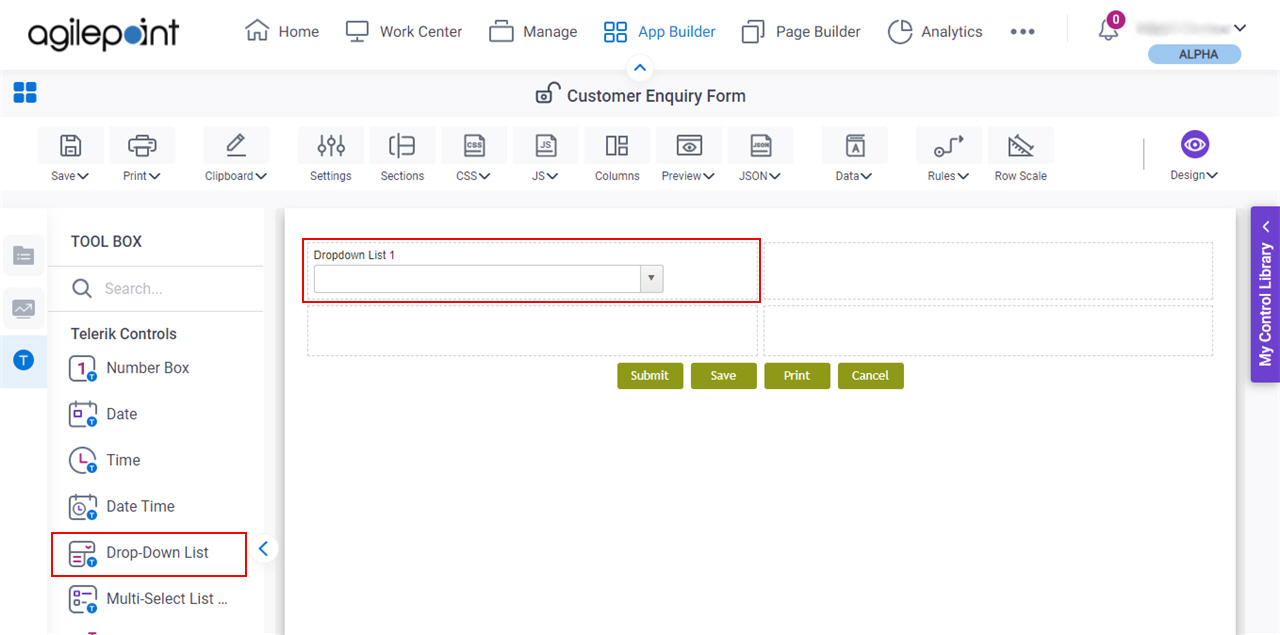The image size is (1280, 635).
Task: Switch to Page Builder
Action: [x=800, y=31]
